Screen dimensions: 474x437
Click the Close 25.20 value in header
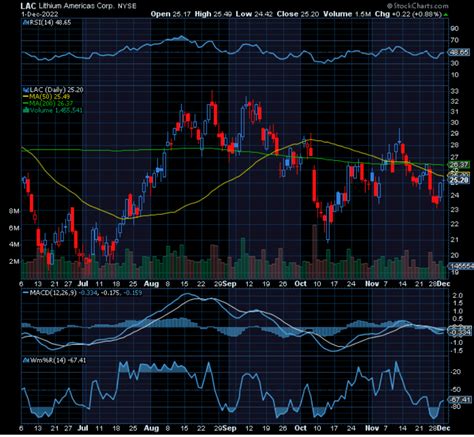298,14
